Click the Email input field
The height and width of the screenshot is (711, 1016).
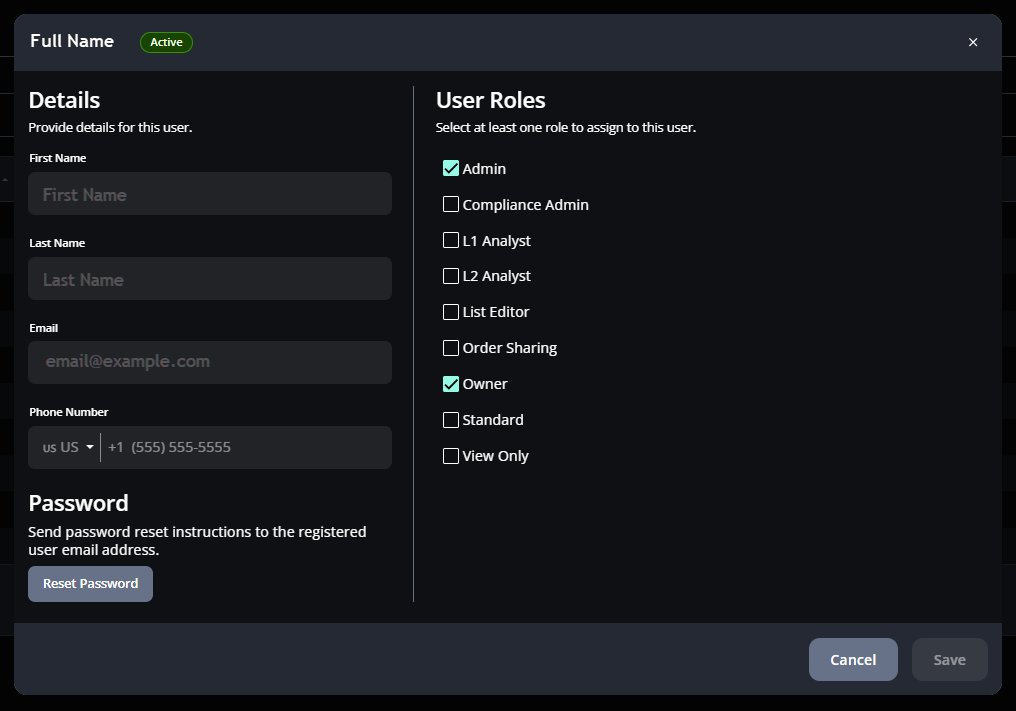210,362
